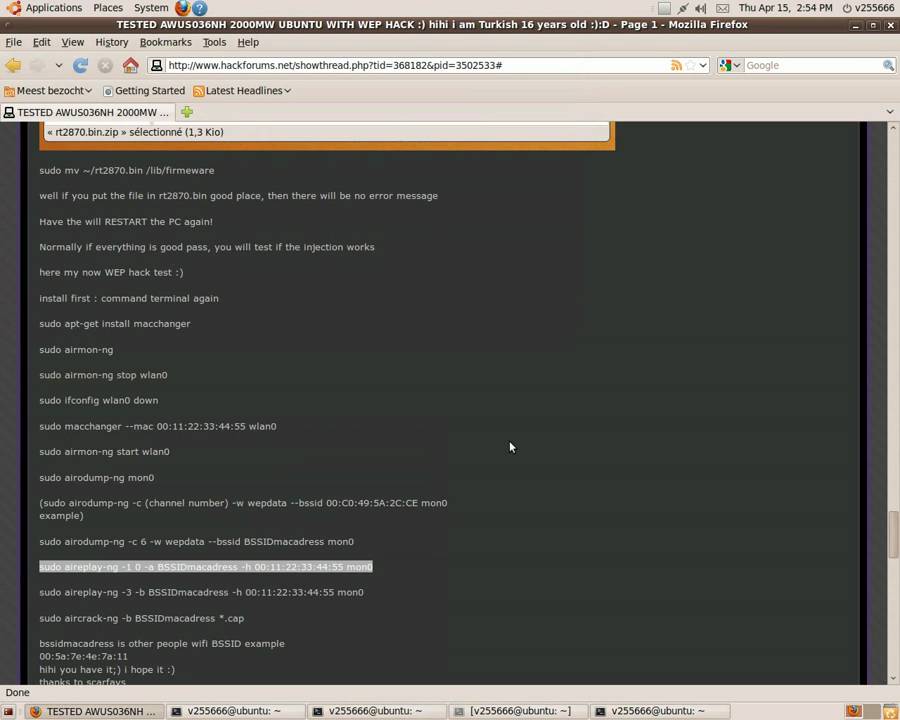
Task: Open the Bookmarks menu
Action: click(165, 42)
